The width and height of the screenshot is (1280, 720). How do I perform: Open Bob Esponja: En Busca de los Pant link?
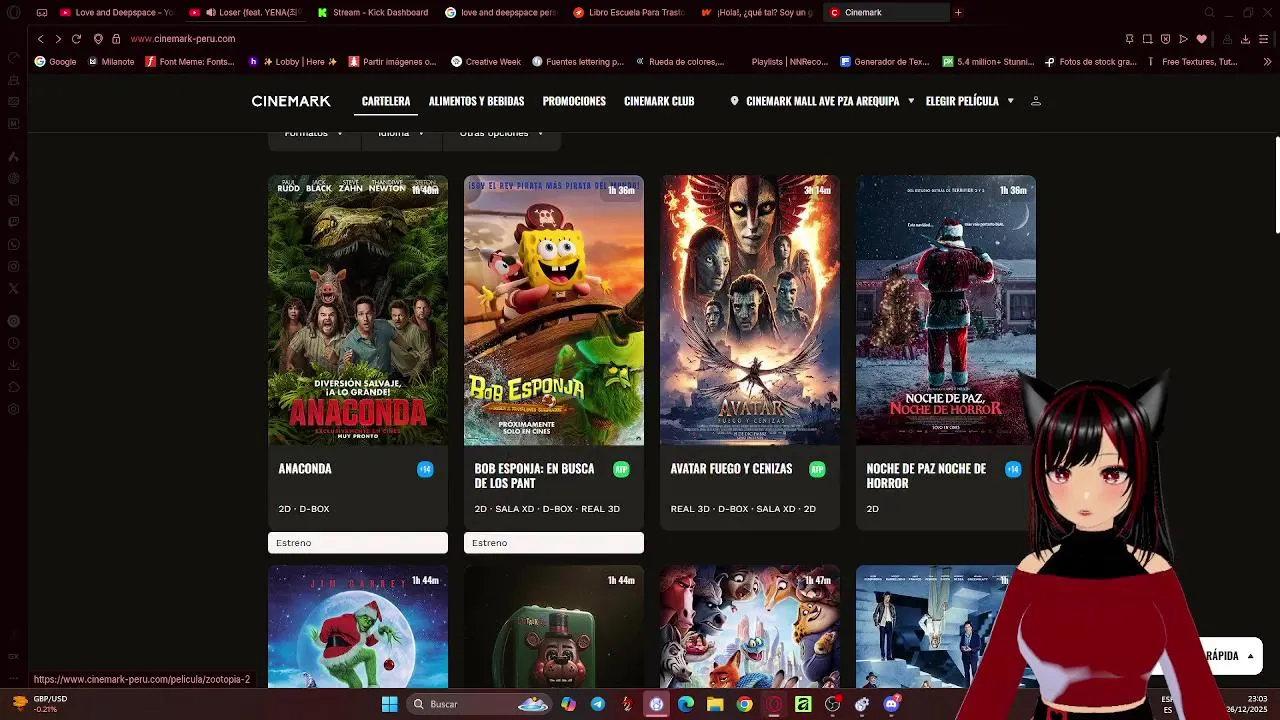click(x=534, y=476)
